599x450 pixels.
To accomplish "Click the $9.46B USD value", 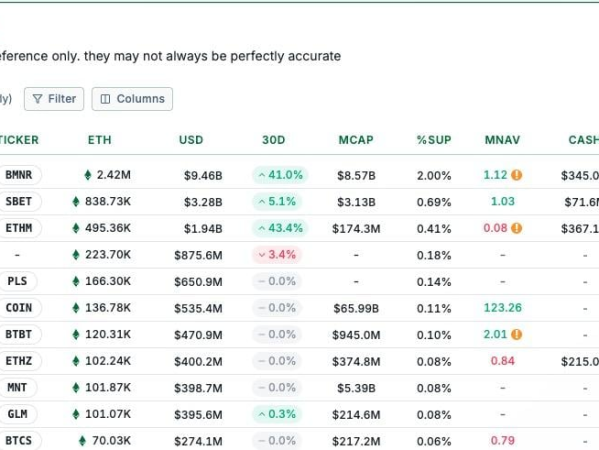I will click(x=203, y=175).
